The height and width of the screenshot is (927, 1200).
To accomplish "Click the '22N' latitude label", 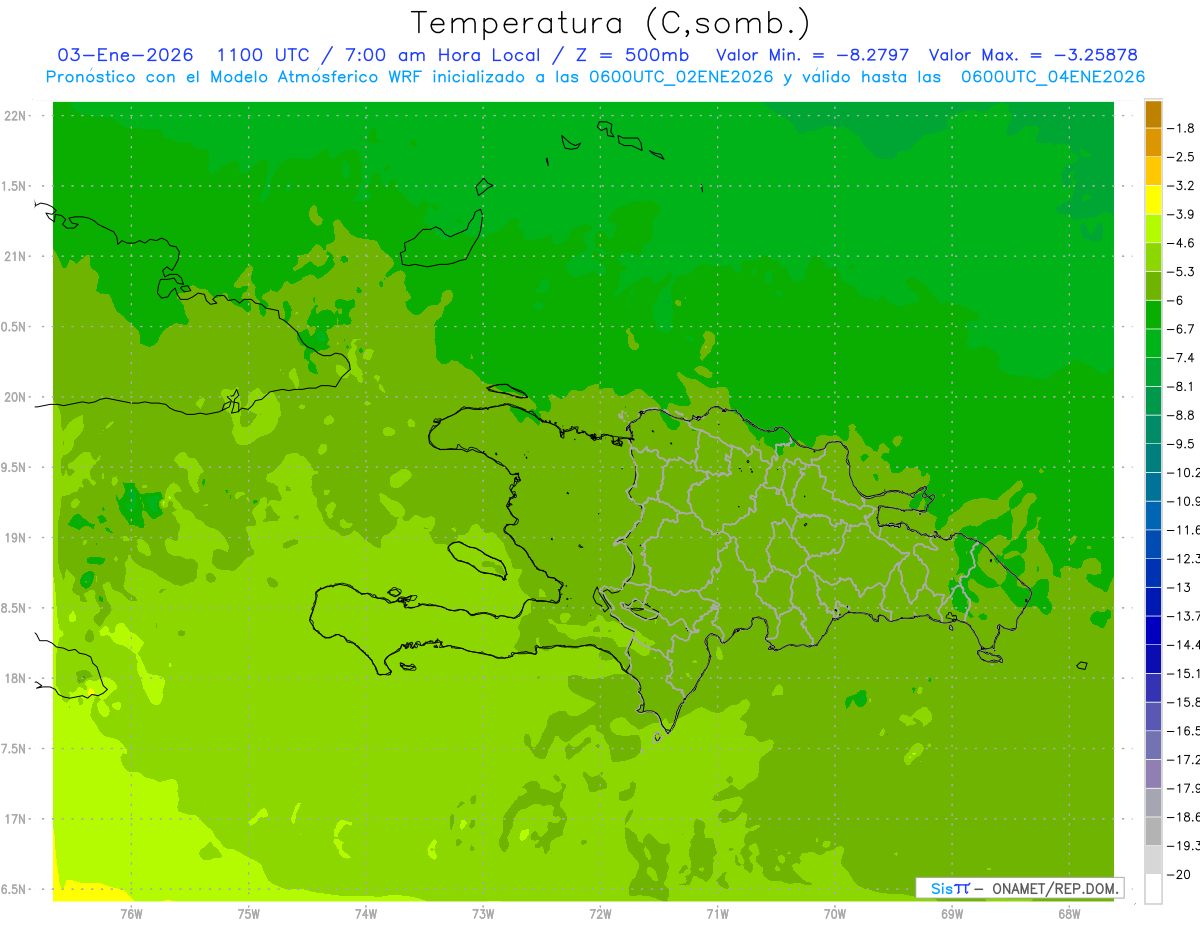I will (16, 116).
